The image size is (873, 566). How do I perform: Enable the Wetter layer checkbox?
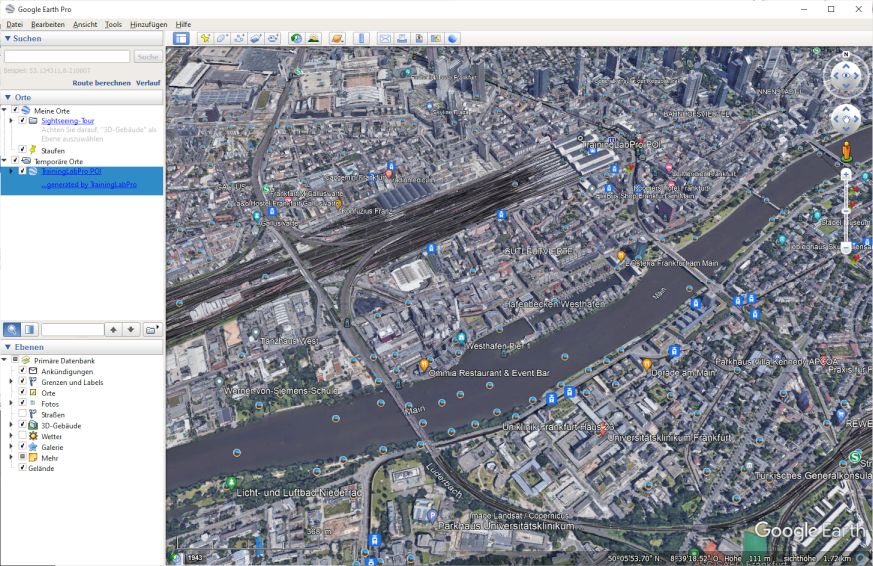23,435
